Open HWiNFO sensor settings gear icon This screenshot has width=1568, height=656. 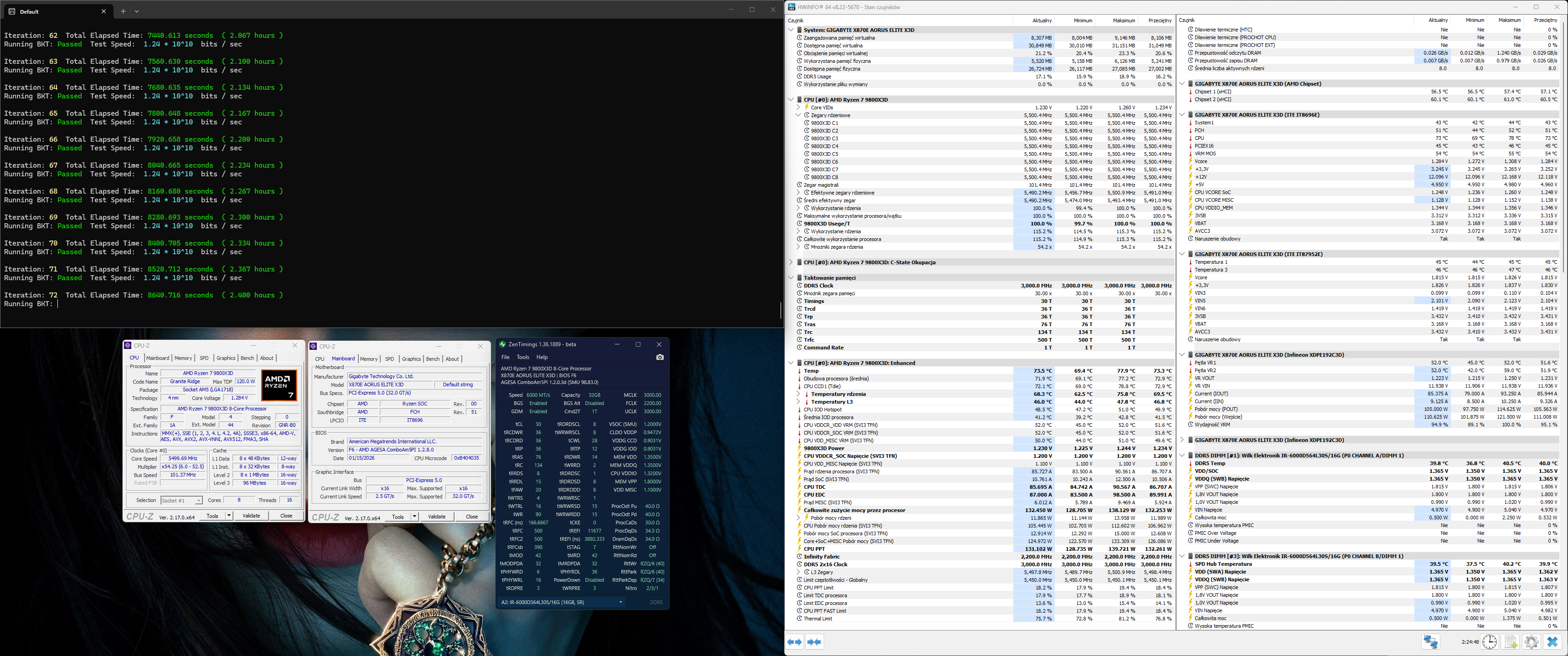coord(1532,642)
